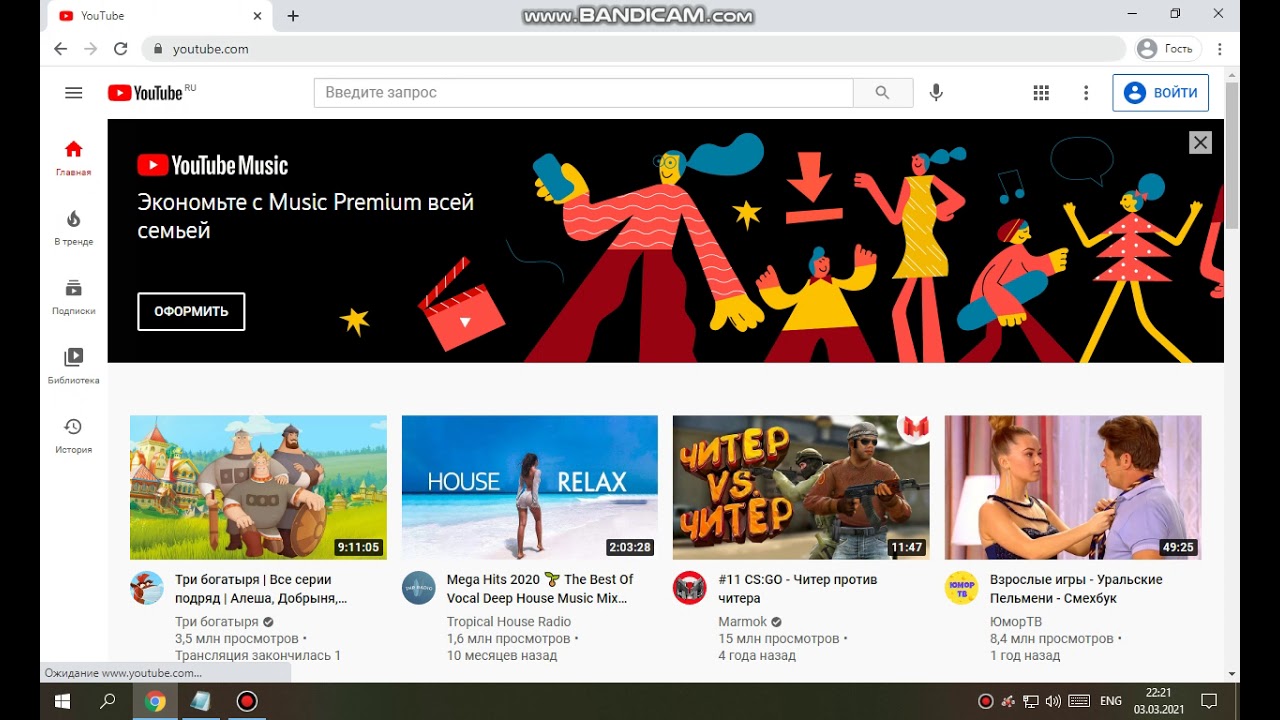Open the volume tray icon
This screenshot has height=720, width=1280.
pyautogui.click(x=1053, y=701)
